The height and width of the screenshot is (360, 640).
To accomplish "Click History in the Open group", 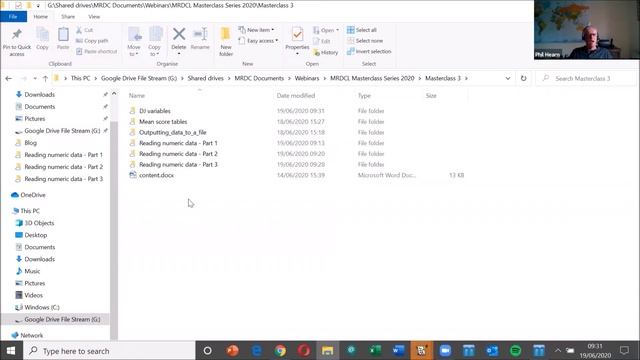I will 326,52.
